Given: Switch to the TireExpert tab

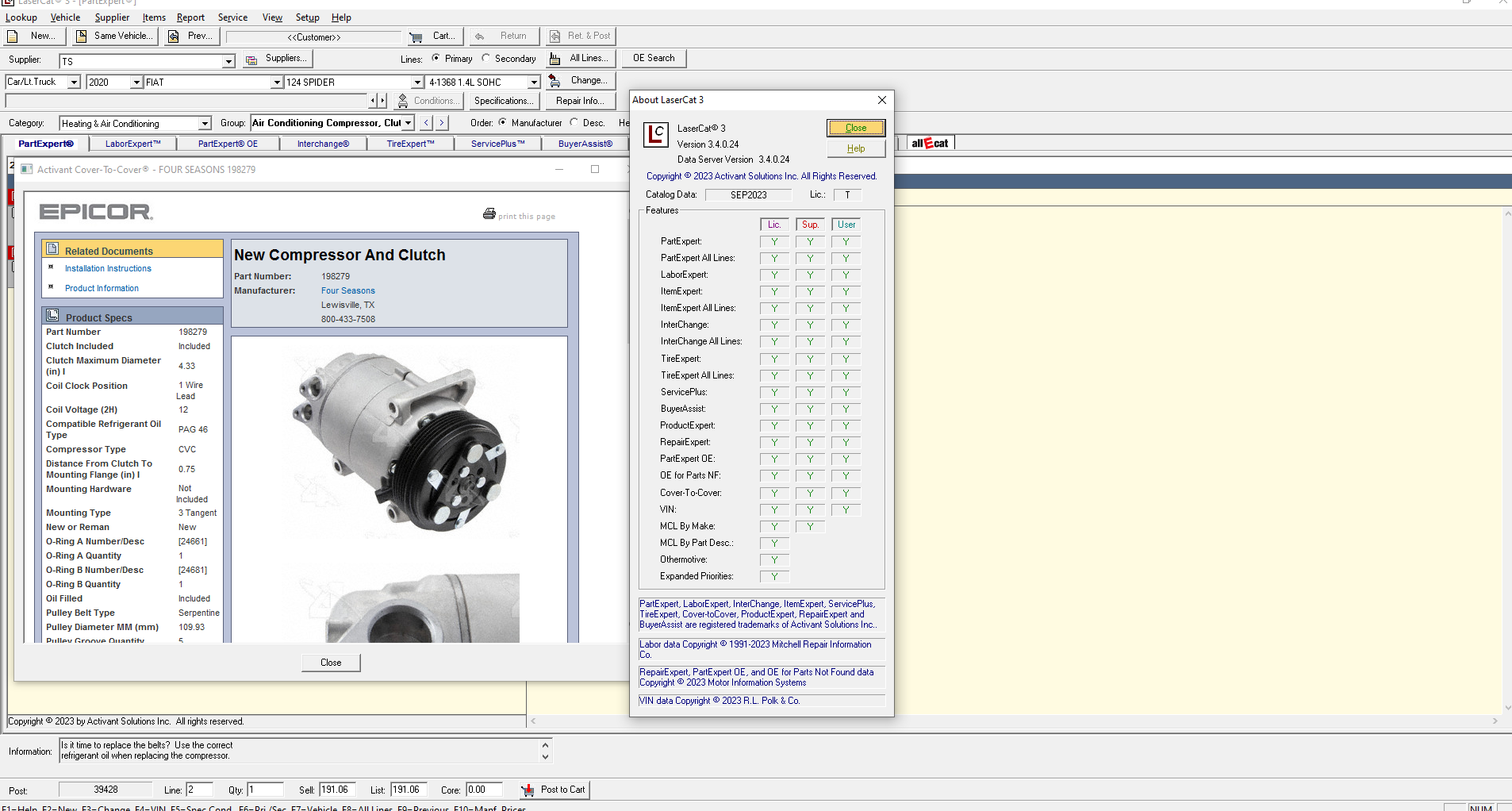Looking at the screenshot, I should point(410,144).
